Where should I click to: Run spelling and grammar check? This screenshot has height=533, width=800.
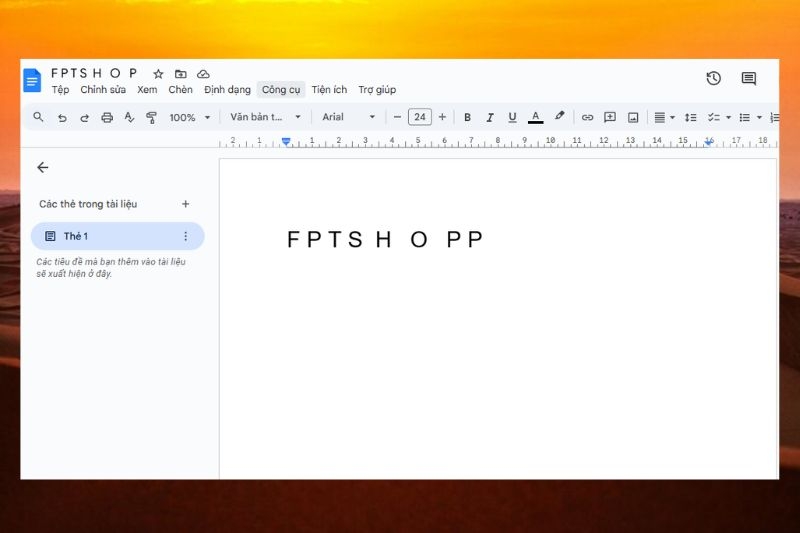pyautogui.click(x=129, y=117)
